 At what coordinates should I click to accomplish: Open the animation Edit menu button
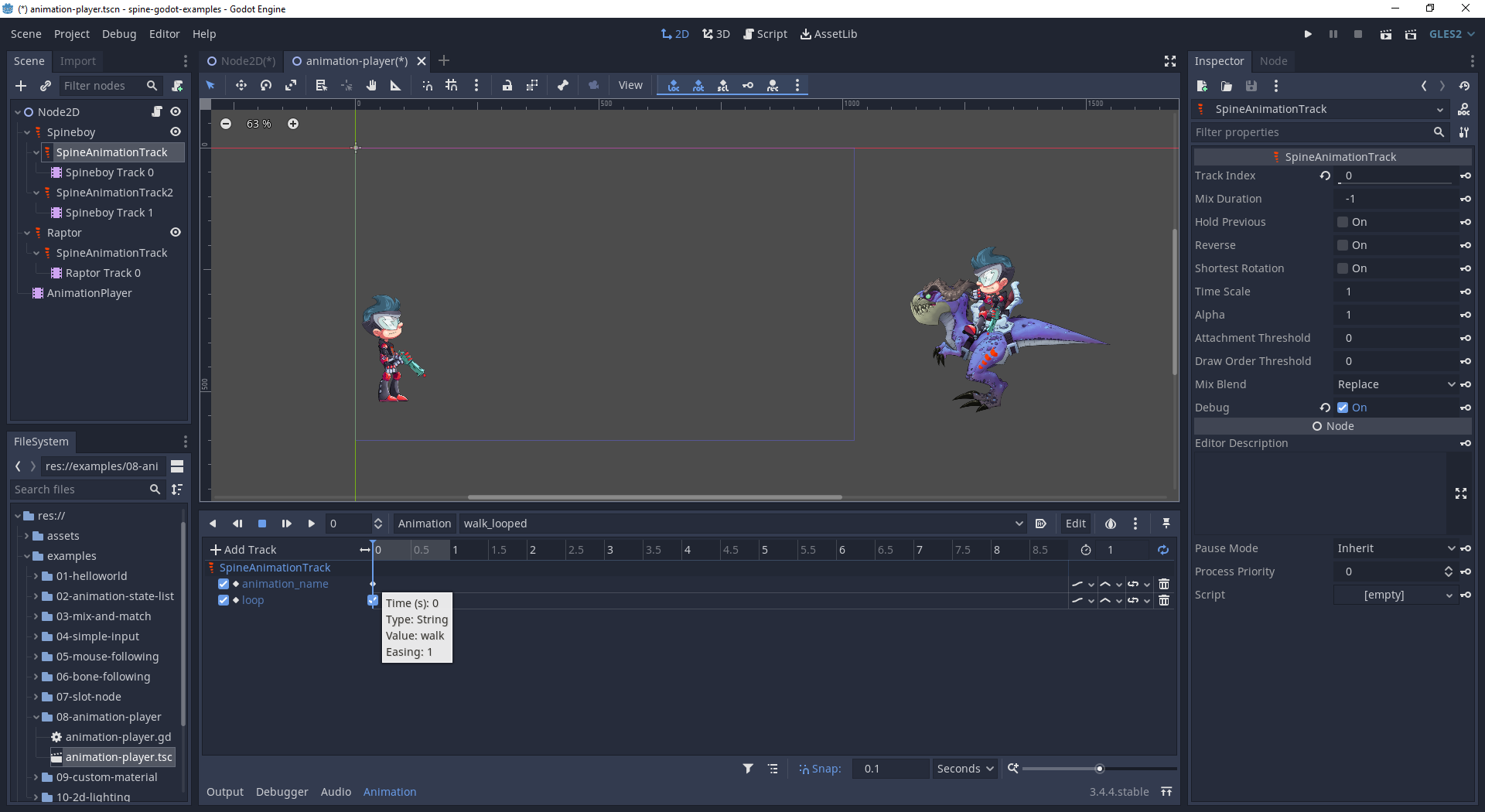(x=1075, y=524)
